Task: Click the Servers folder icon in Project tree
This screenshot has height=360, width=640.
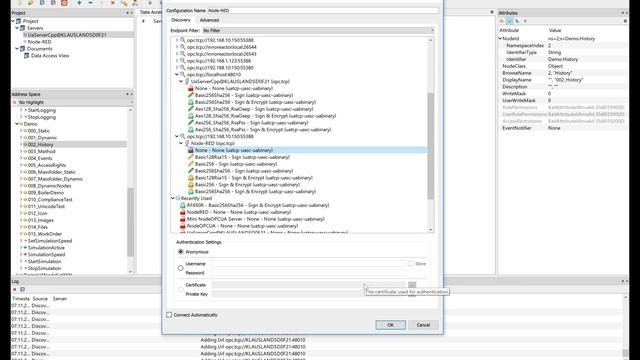Action: pos(23,28)
